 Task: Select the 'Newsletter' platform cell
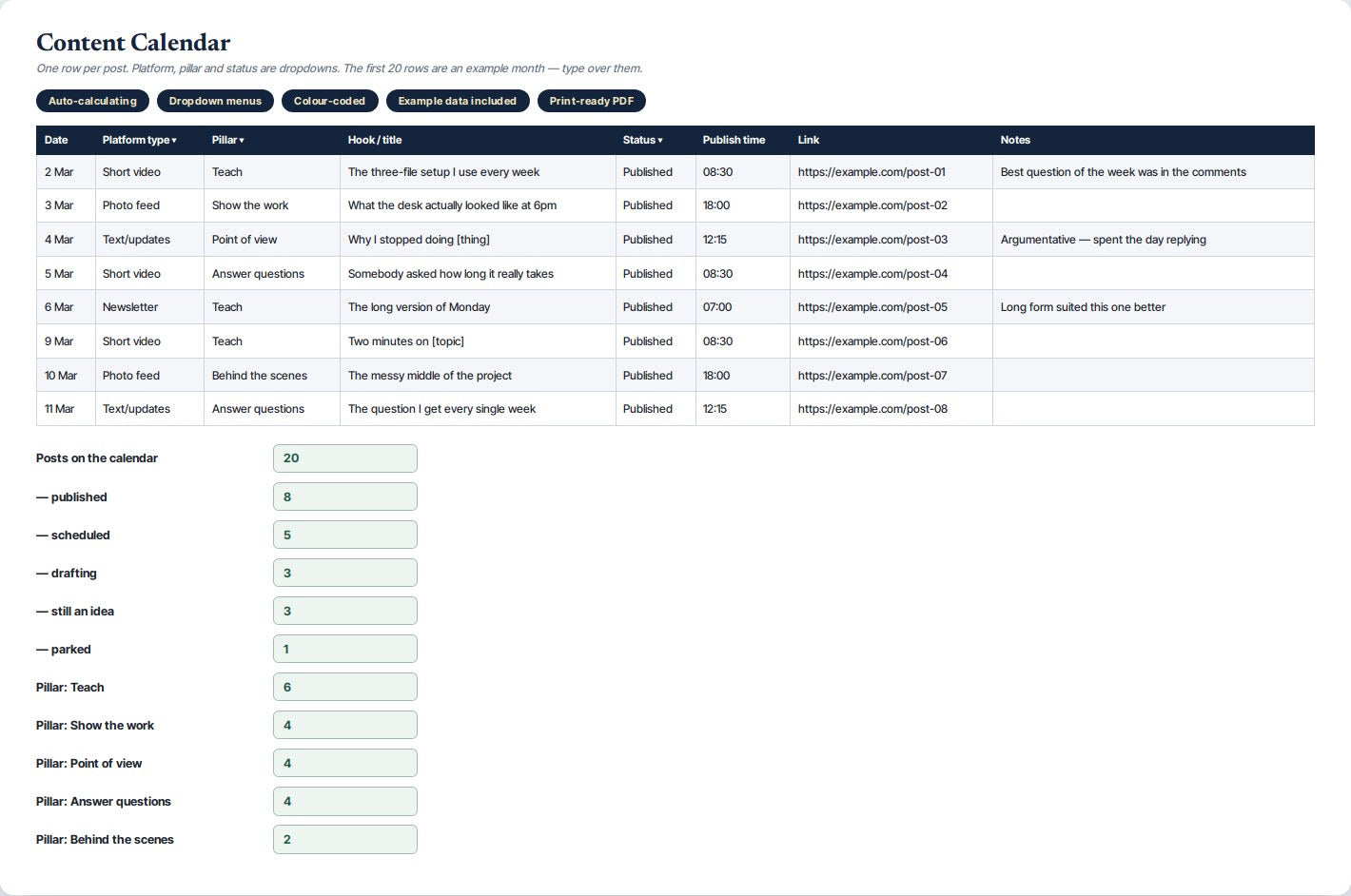coord(149,307)
